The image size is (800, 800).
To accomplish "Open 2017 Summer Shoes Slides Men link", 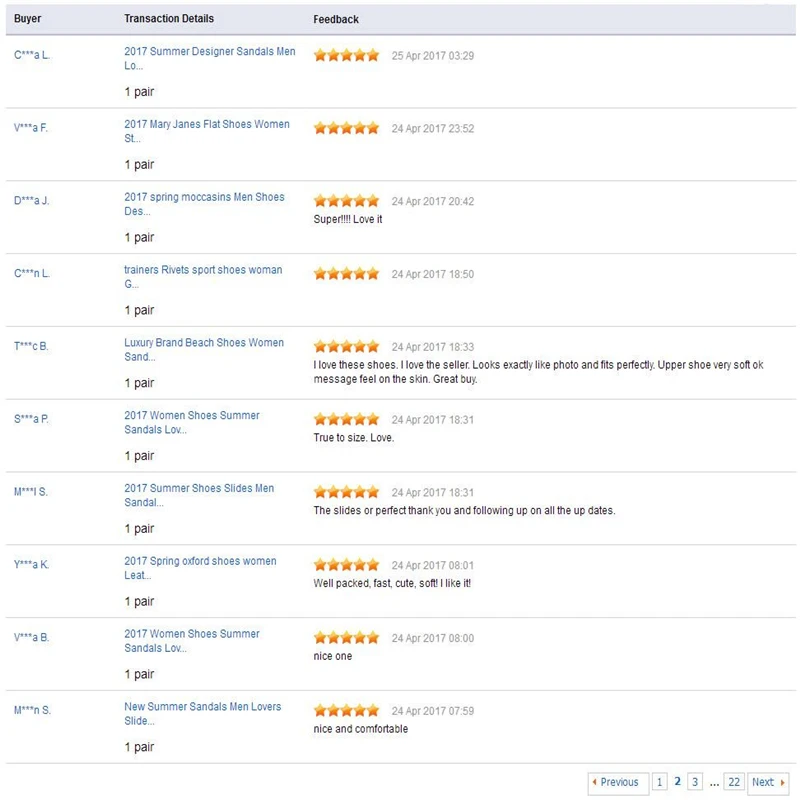I will (199, 495).
